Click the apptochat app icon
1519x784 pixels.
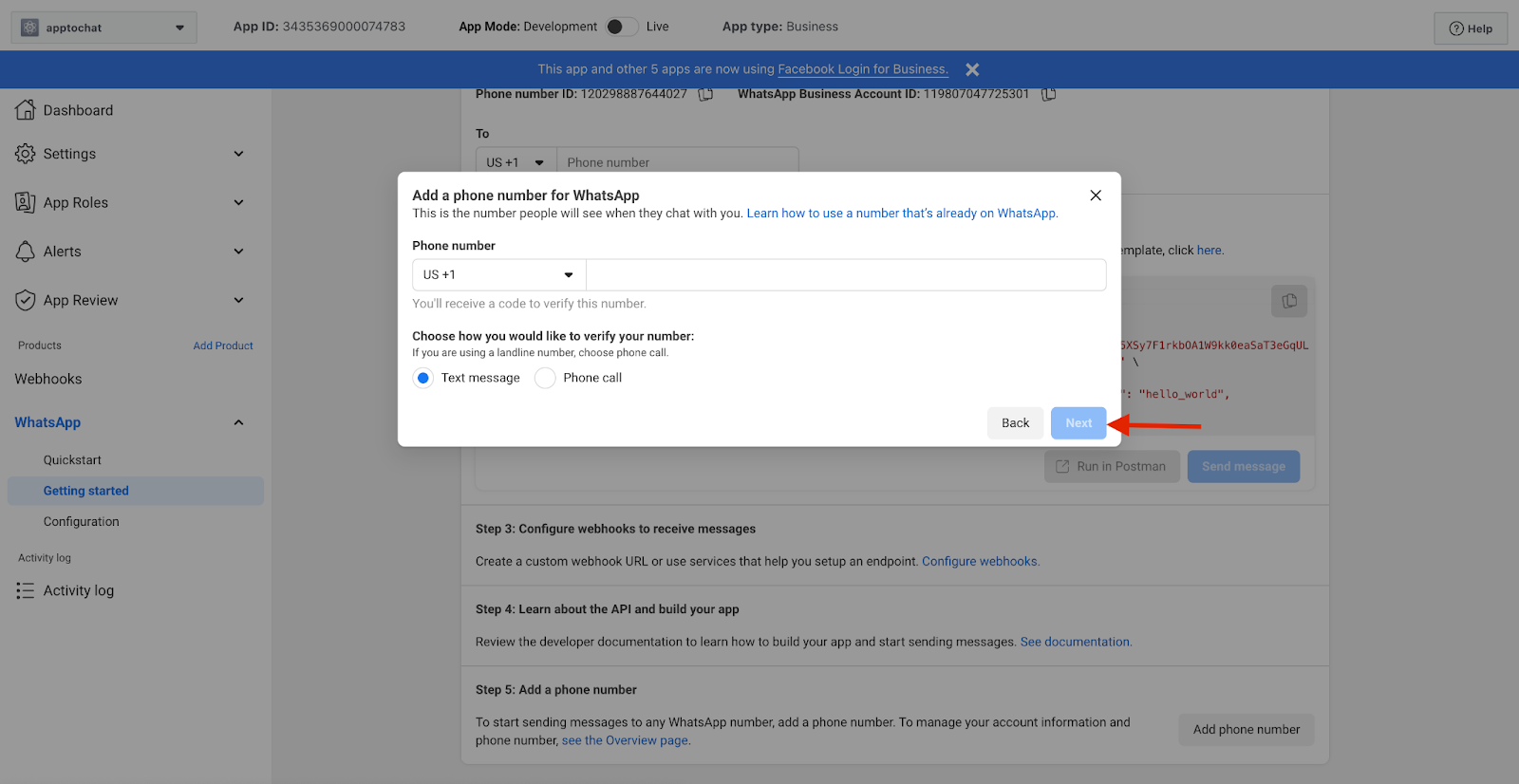point(29,28)
